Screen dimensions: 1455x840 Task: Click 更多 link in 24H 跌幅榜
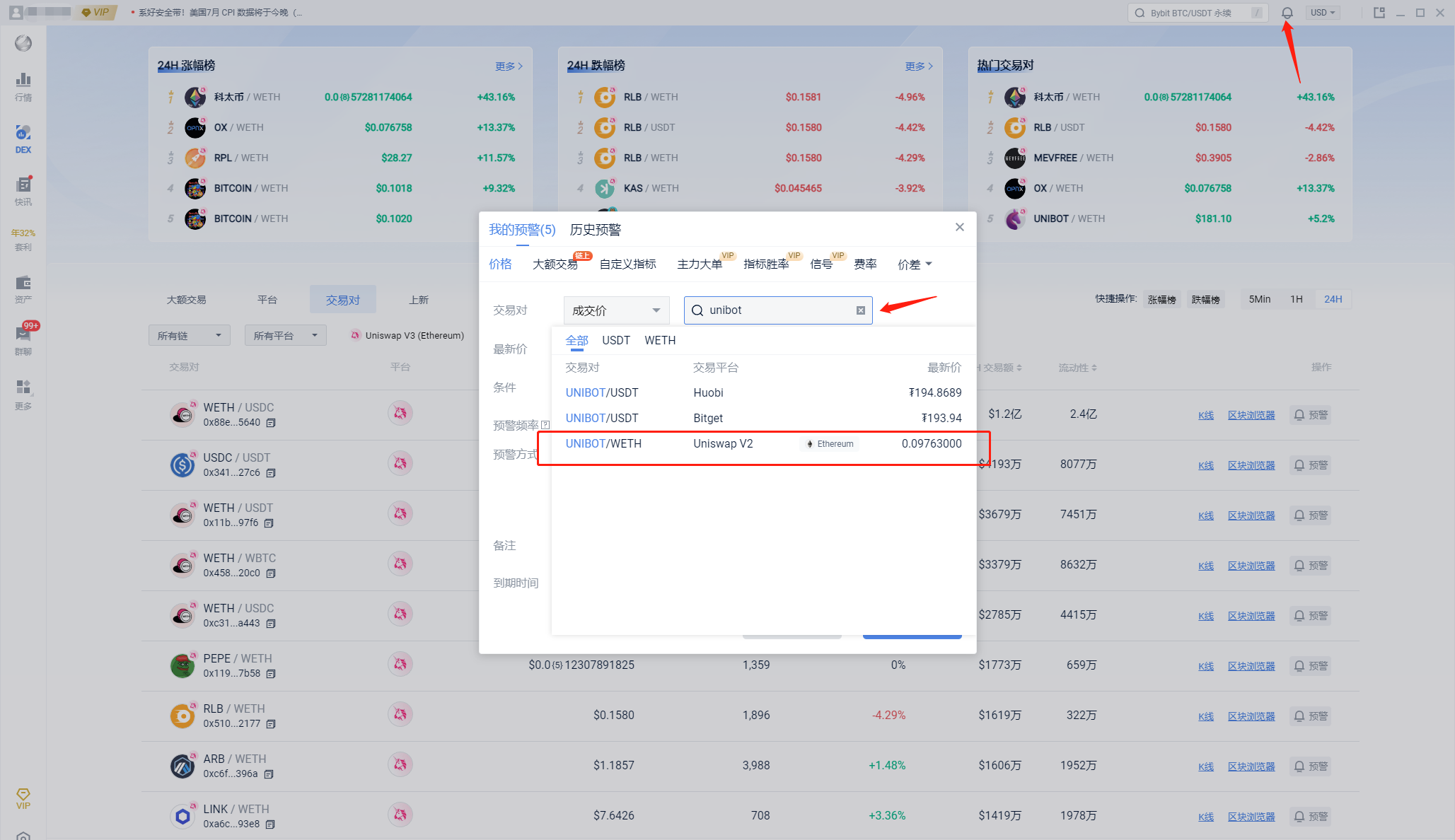[919, 66]
